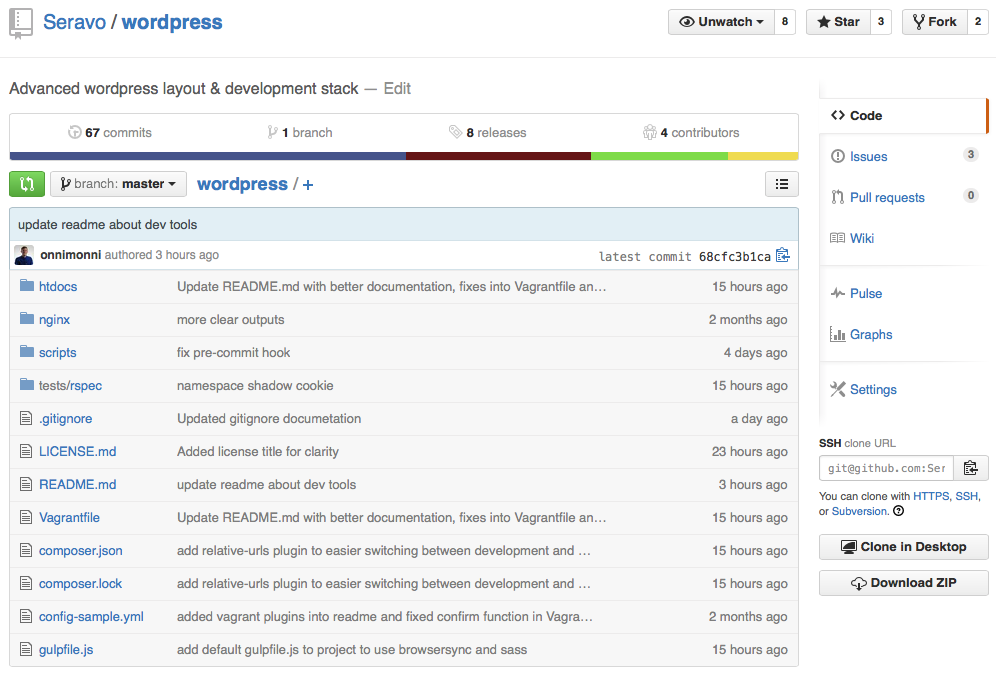Screen dimensions: 996x674
Task: Click the Graphs bar chart icon
Action: pos(837,334)
